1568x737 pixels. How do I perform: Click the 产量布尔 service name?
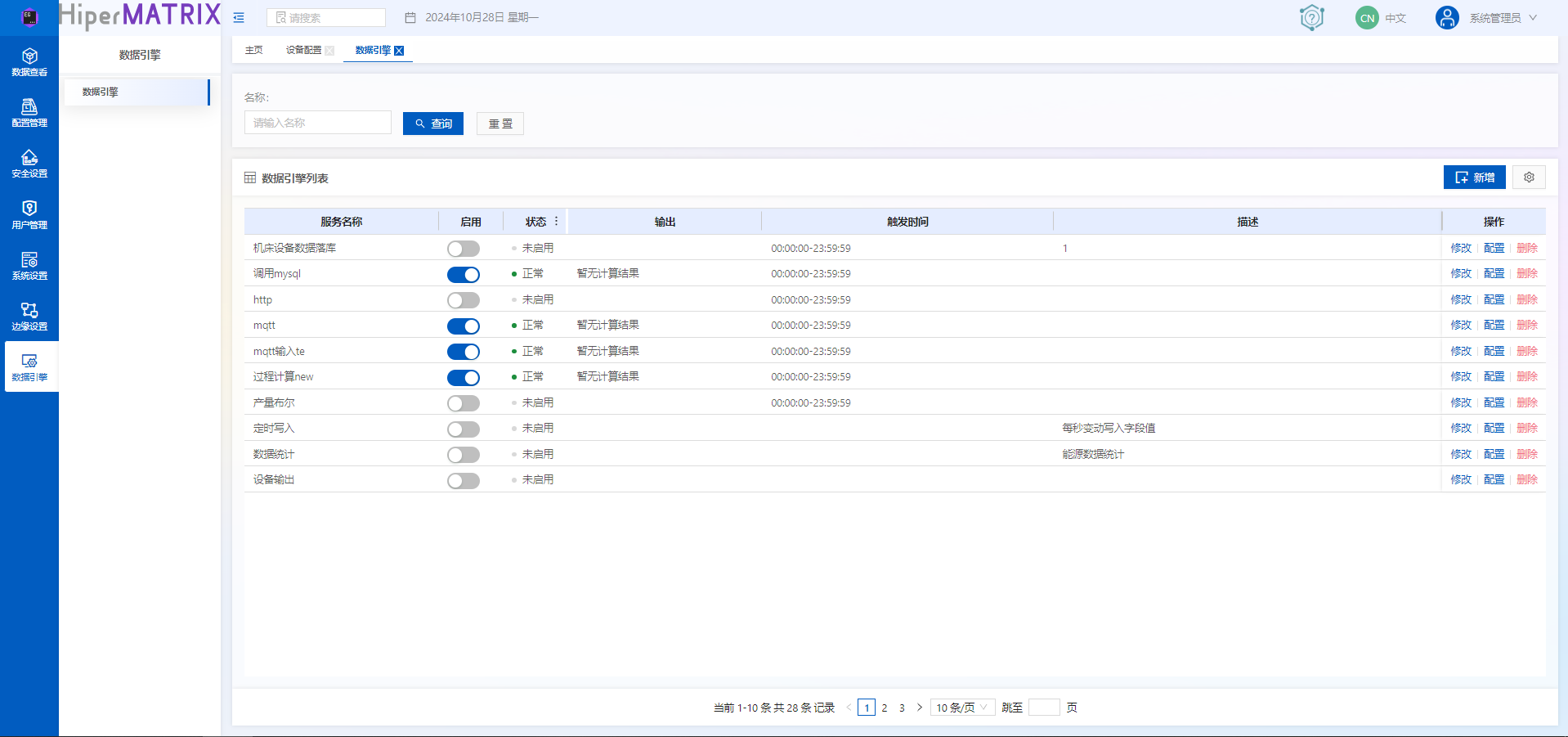click(x=274, y=402)
